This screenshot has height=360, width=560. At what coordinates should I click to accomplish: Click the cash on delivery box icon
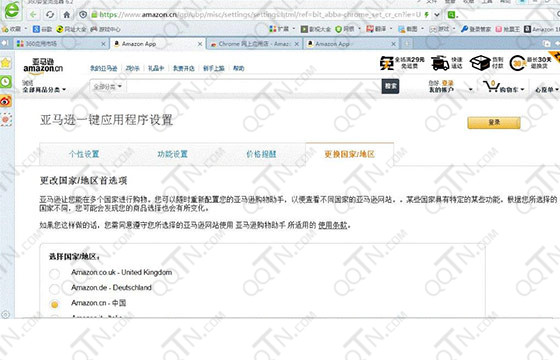coord(480,63)
